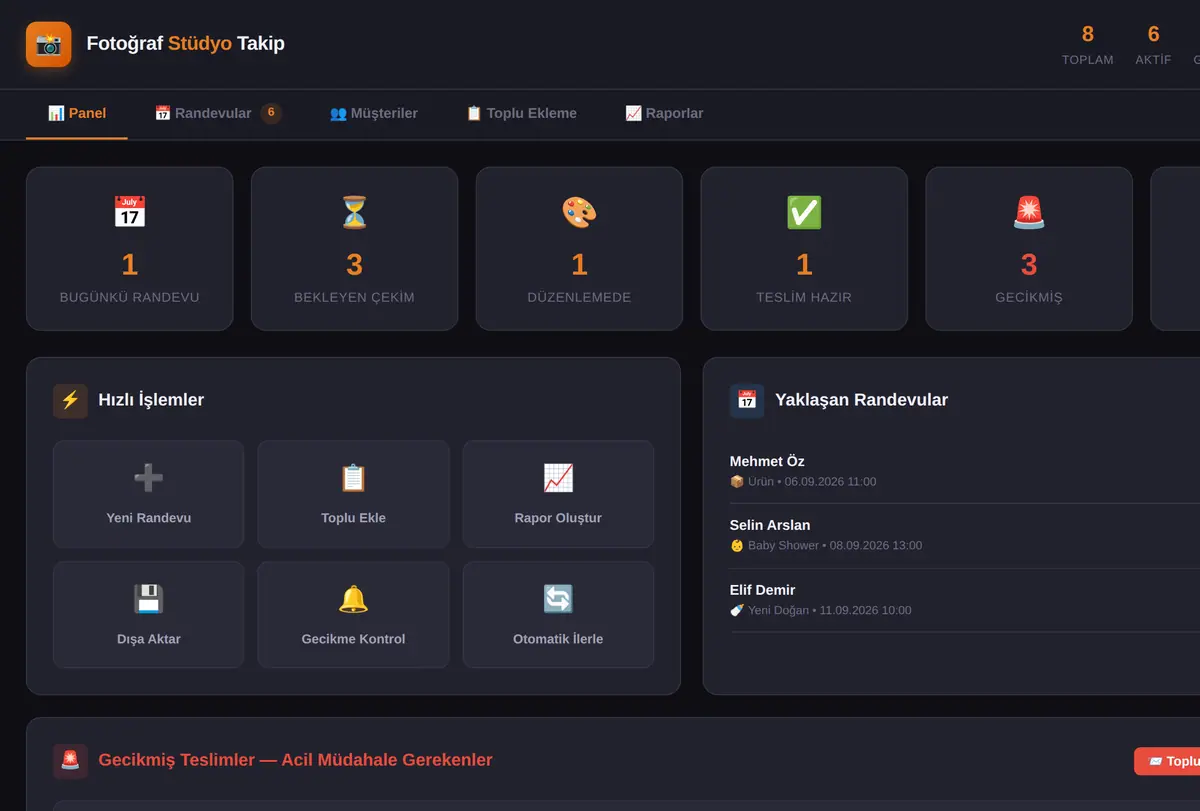Screen dimensions: 1200x811
Task: Click the Yaklaşan Randevular heading
Action: pos(861,400)
